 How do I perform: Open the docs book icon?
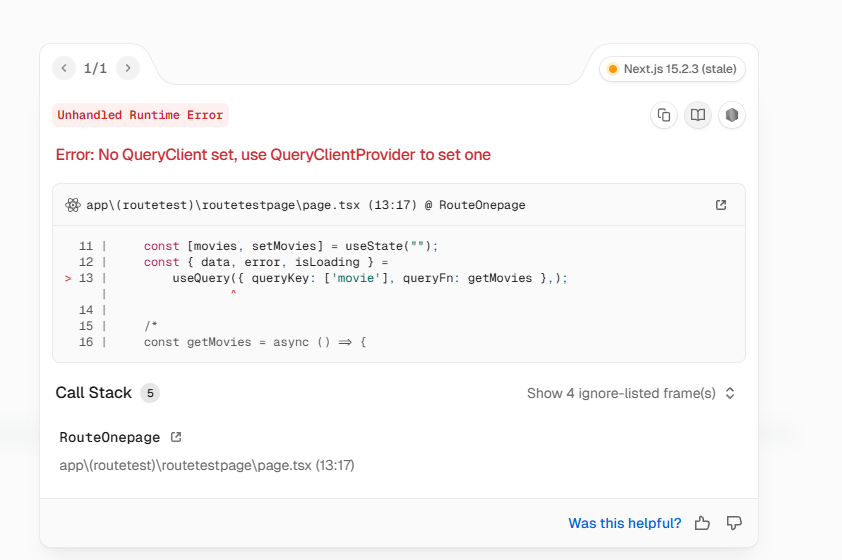pos(698,115)
